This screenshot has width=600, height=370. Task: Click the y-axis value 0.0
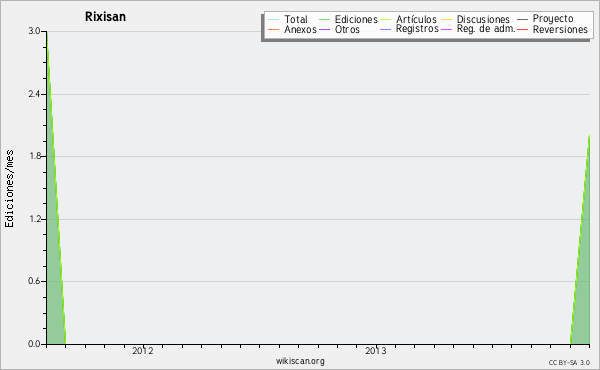34,344
